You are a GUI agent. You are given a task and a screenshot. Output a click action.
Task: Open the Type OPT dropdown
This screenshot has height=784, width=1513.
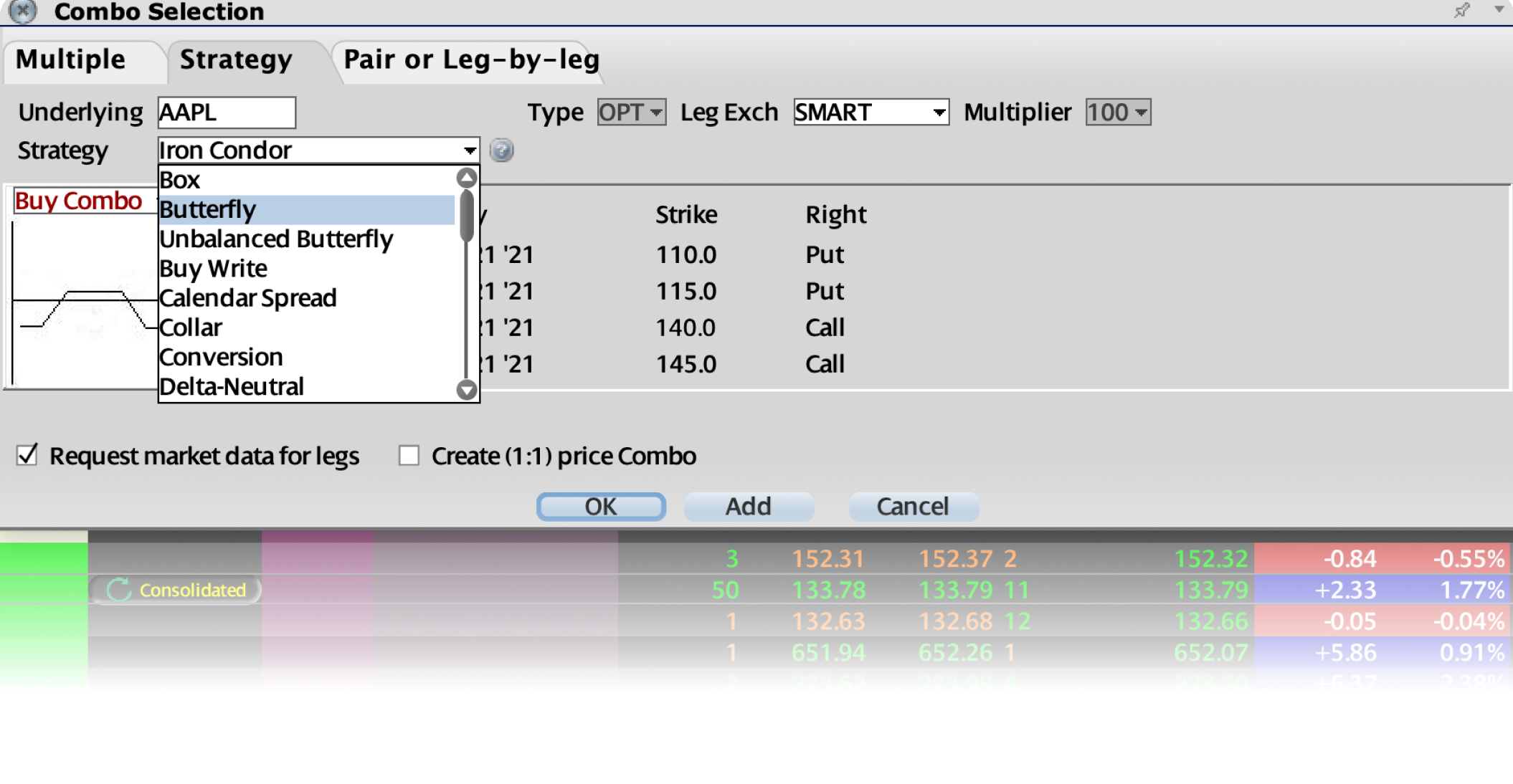click(631, 113)
